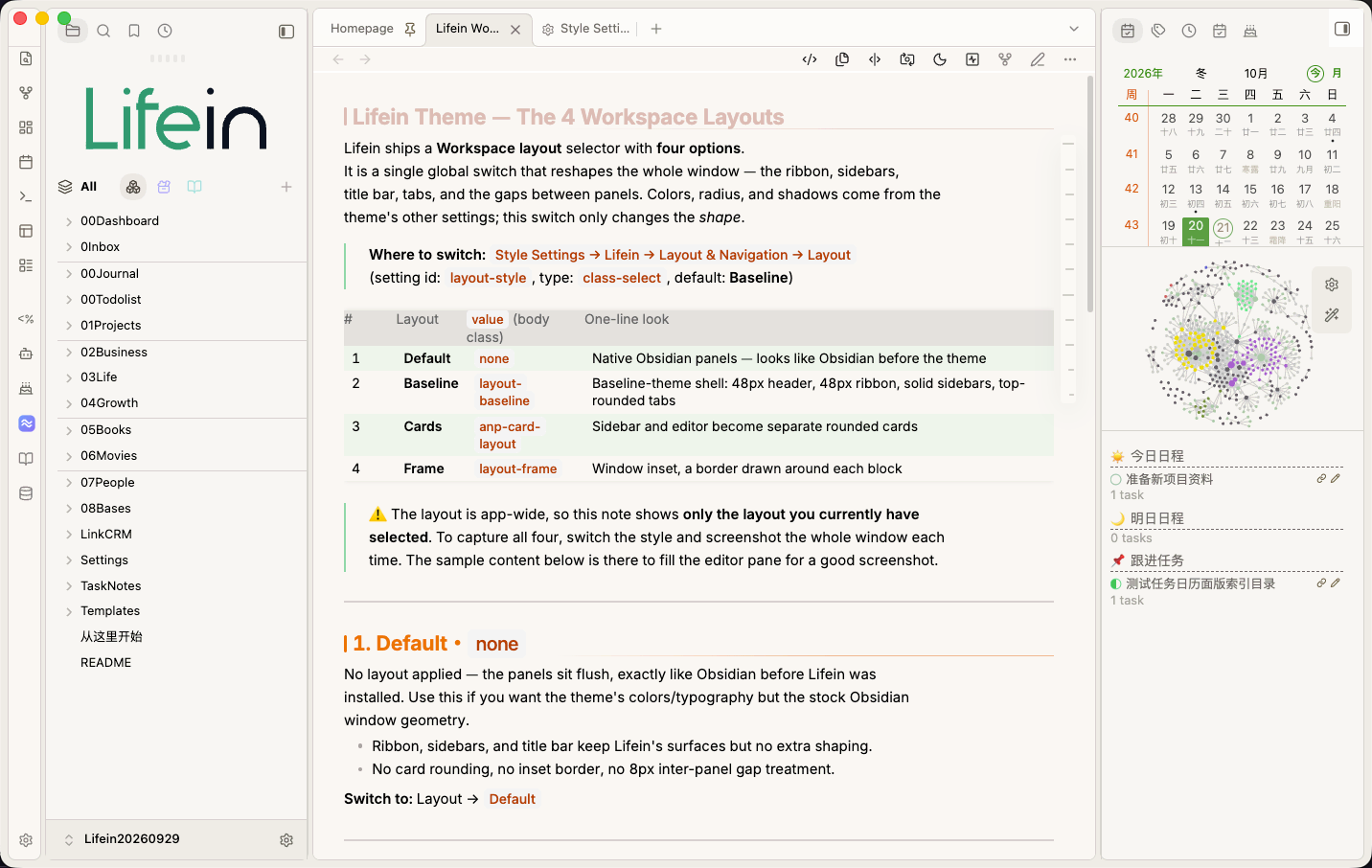The image size is (1372, 868).
Task: Close the Lifein Workspace tab
Action: point(515,30)
